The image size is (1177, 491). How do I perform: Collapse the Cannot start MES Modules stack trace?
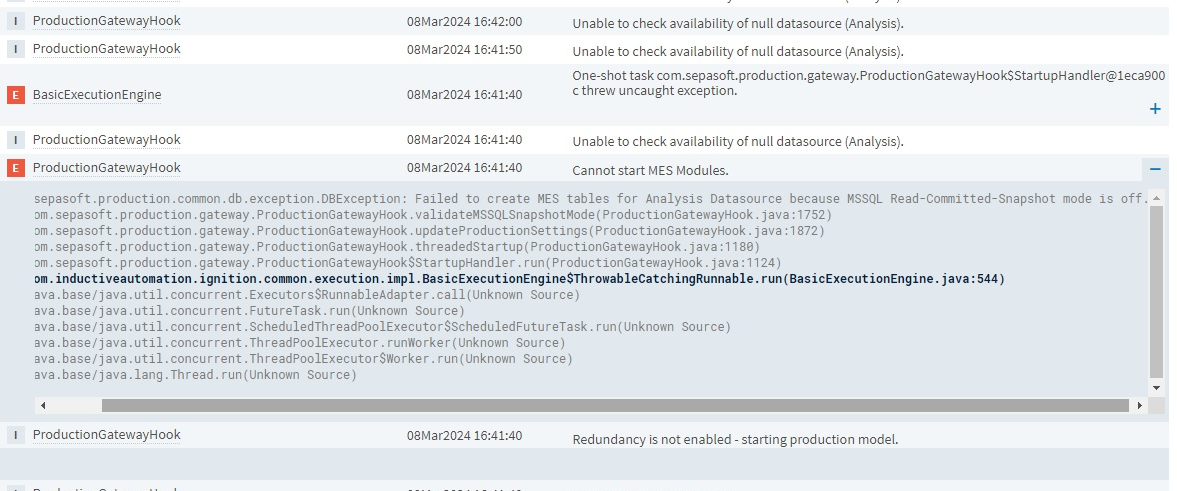click(x=1155, y=169)
